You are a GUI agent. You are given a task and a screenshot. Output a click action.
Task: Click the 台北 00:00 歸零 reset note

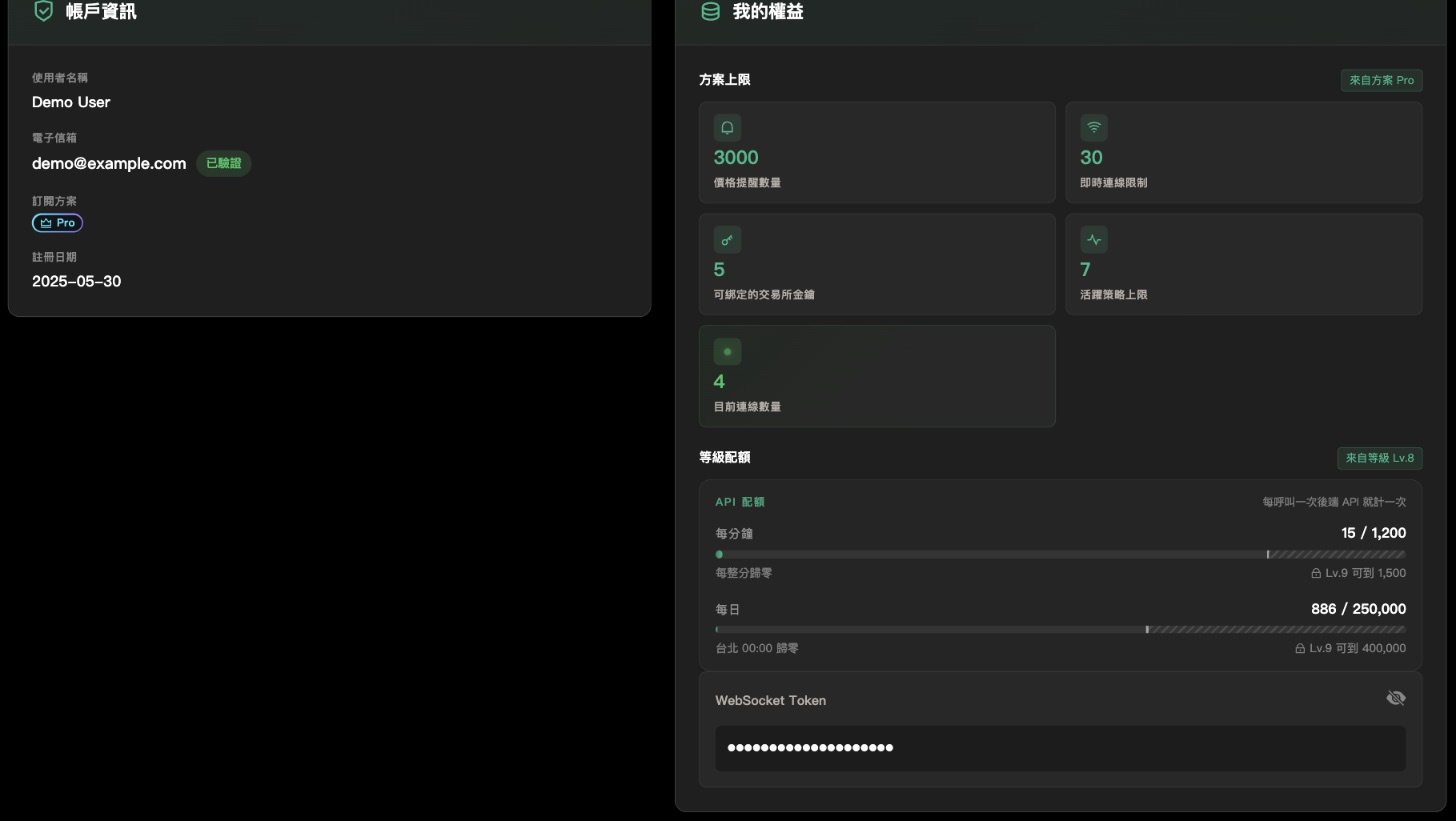(x=757, y=649)
